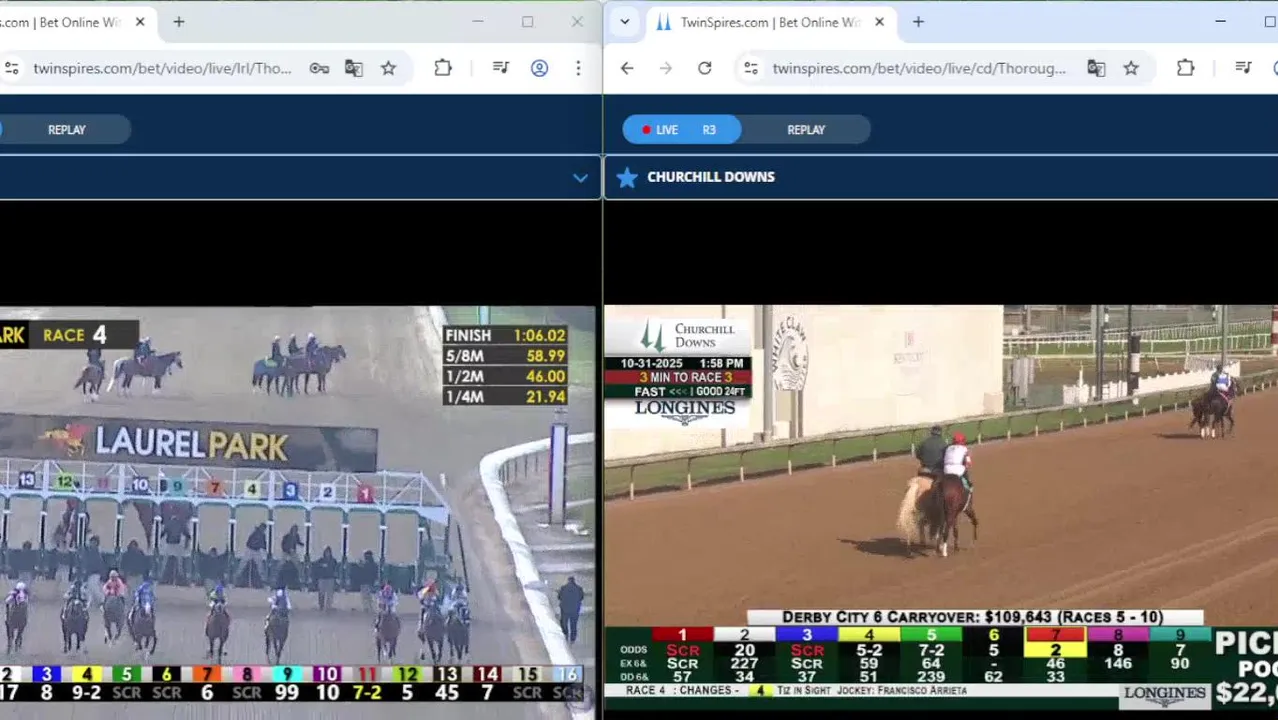Click translate icon in left window address bar
1278x720 pixels.
click(354, 68)
